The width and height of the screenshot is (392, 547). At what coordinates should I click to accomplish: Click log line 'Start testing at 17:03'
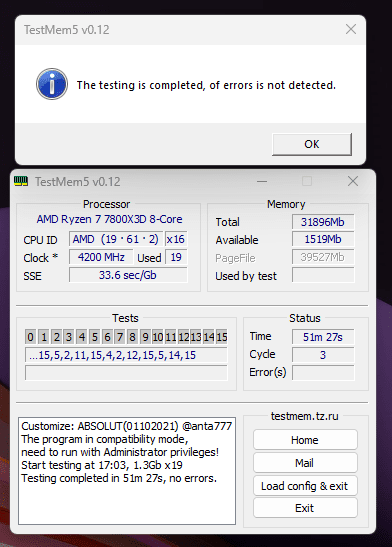point(101,465)
